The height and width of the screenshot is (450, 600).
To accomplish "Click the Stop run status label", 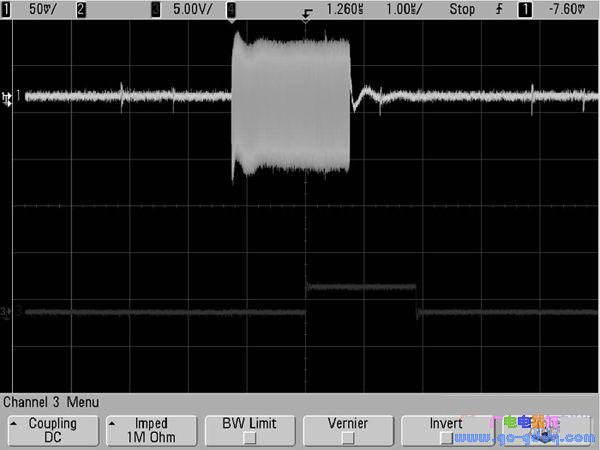I will tap(462, 9).
